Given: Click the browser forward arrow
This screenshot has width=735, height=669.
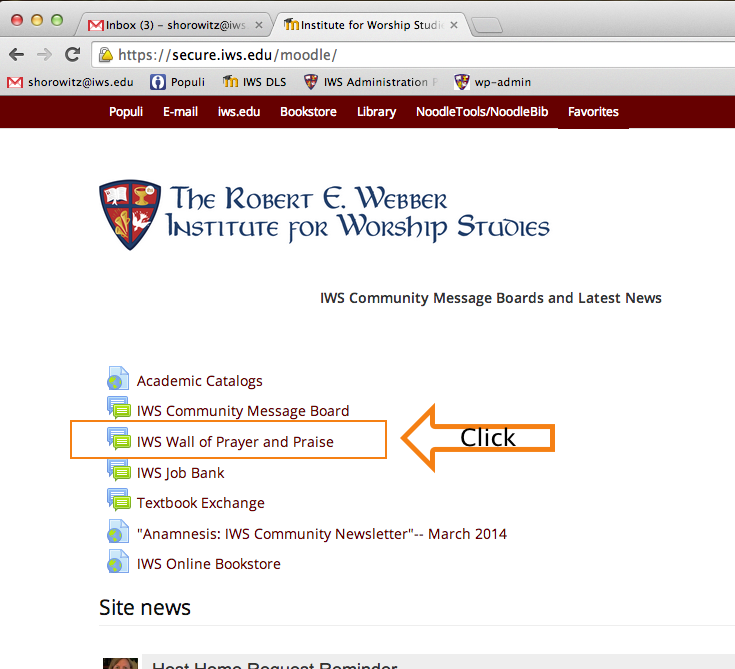Looking at the screenshot, I should click(45, 55).
